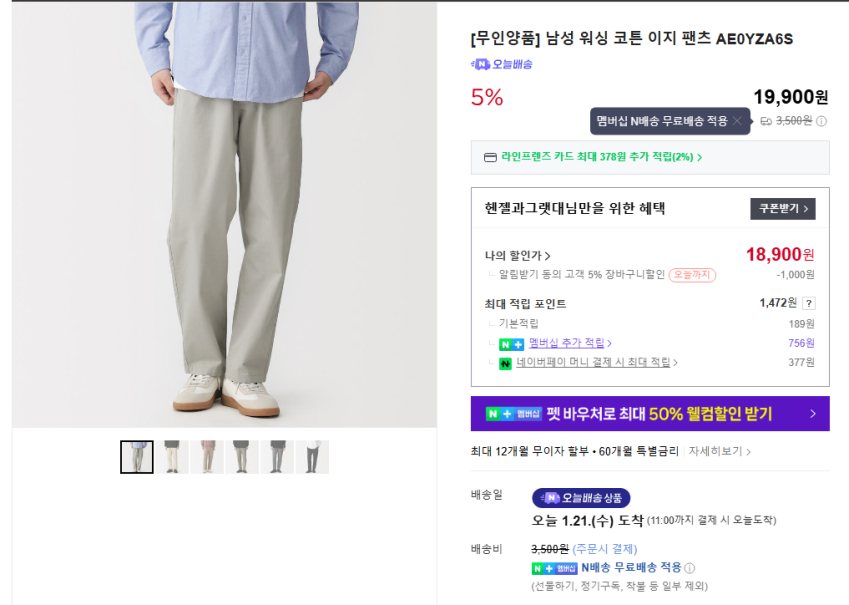
Task: Click the info icon beside N배송 무료배송 적용
Action: coord(689,570)
